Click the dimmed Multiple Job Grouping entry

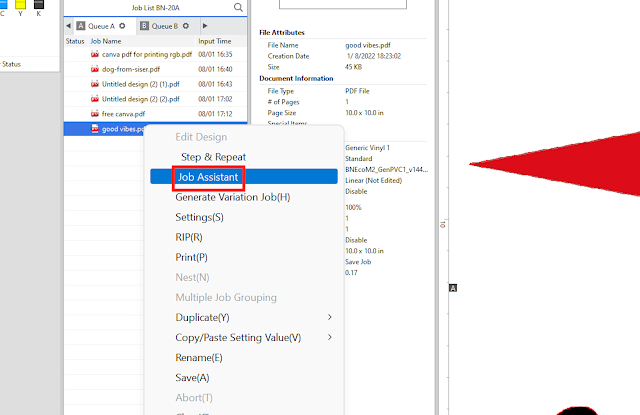[244, 297]
